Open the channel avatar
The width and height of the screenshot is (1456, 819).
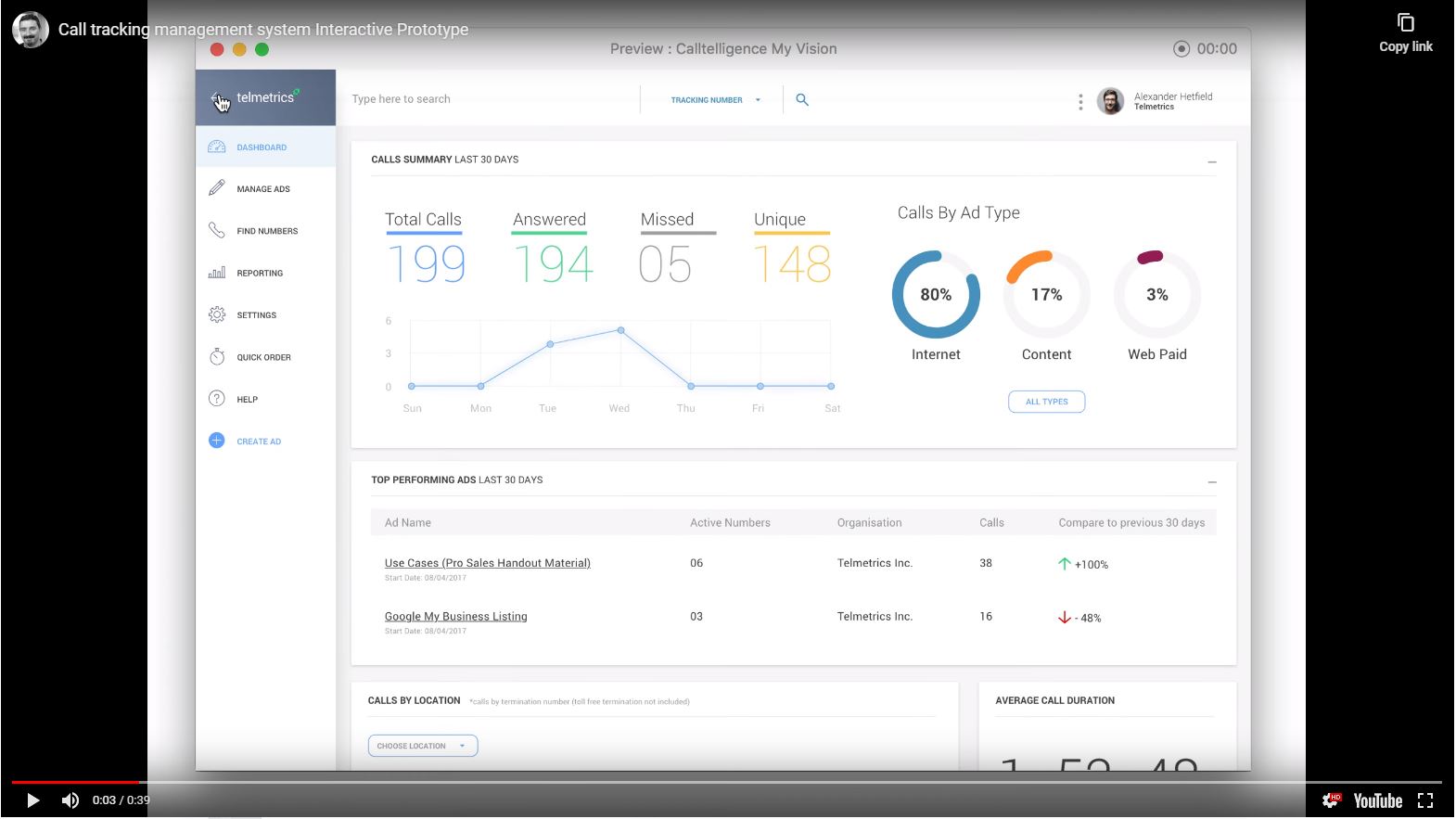coord(30,30)
